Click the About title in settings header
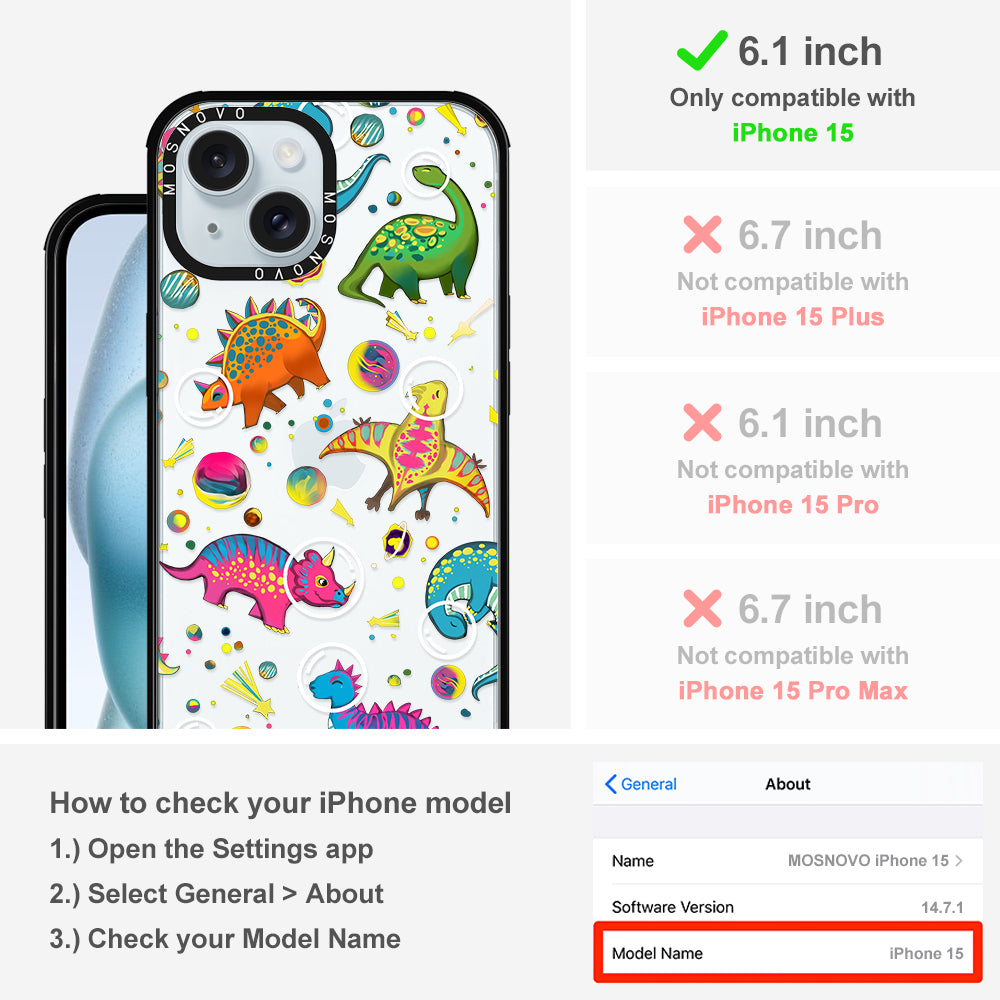Screen dimensions: 1000x1000 788,784
